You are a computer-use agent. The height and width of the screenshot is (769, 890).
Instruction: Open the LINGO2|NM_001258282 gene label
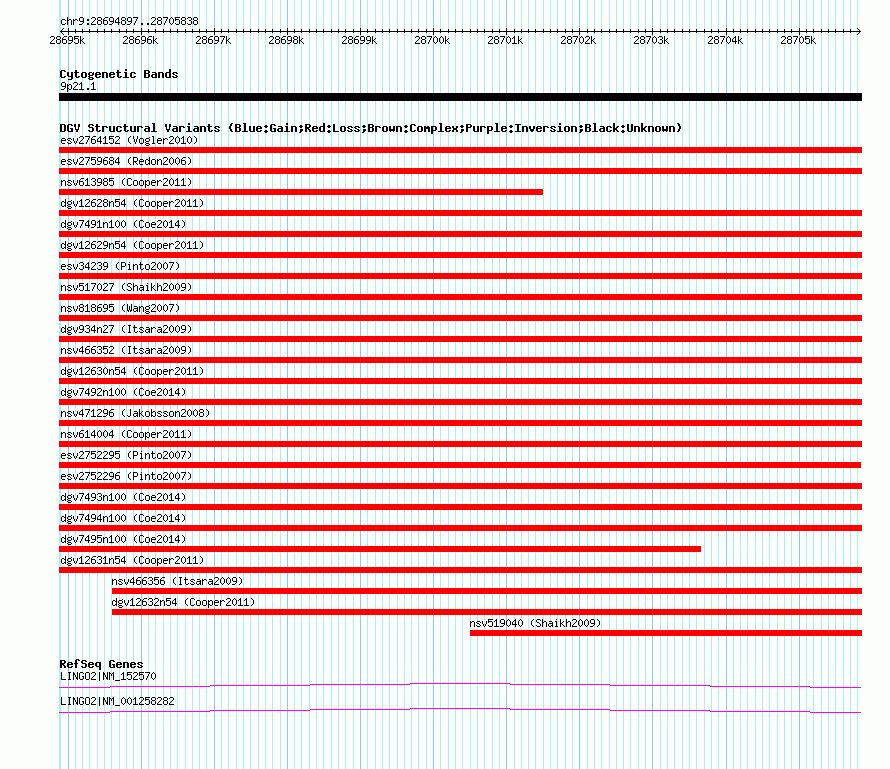tap(117, 701)
